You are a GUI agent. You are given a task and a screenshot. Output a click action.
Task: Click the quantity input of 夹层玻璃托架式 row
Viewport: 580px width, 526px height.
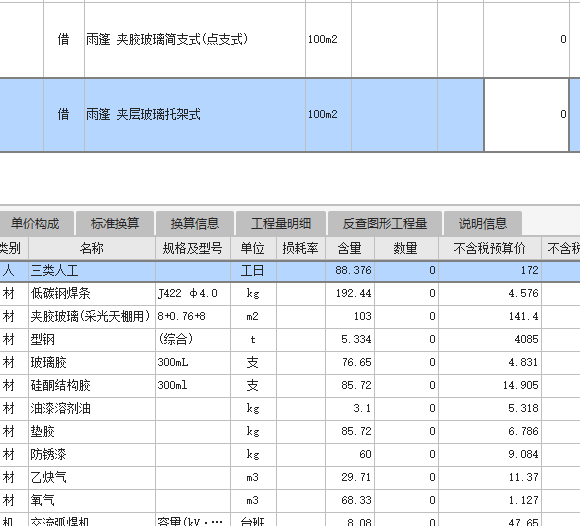[526, 115]
